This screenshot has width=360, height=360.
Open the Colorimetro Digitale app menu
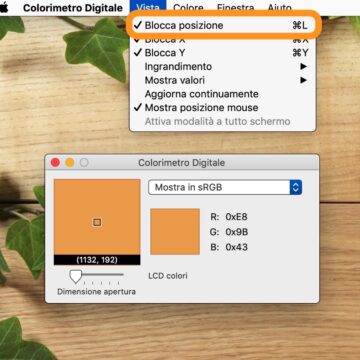click(x=73, y=8)
